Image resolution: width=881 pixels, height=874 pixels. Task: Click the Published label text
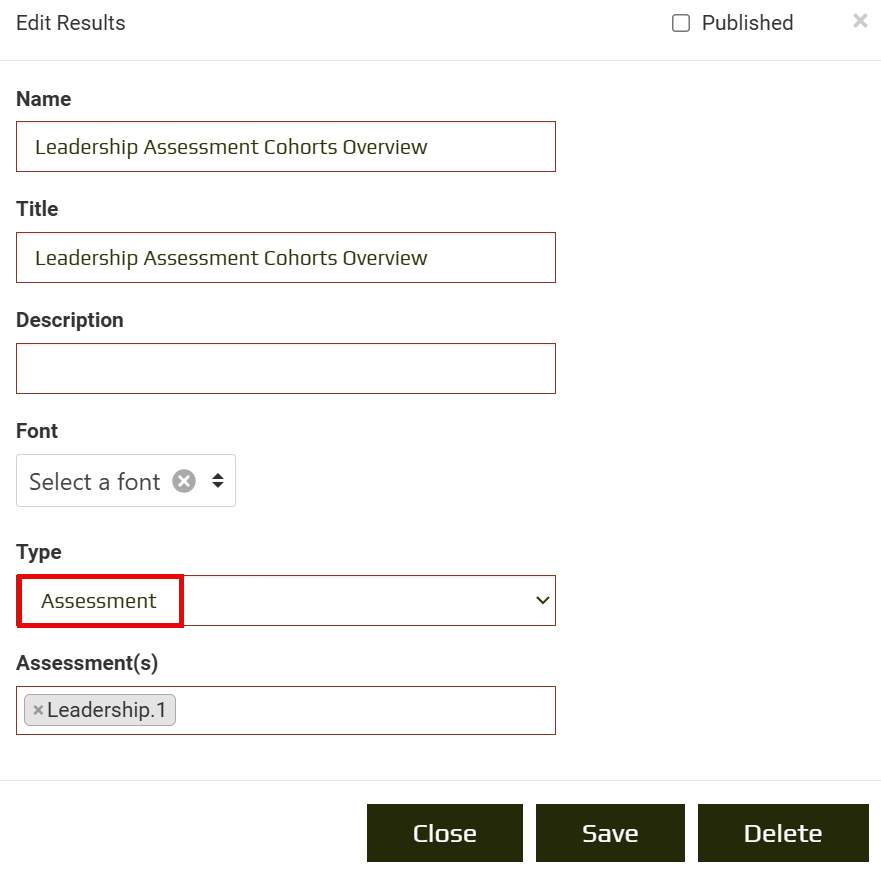(747, 24)
